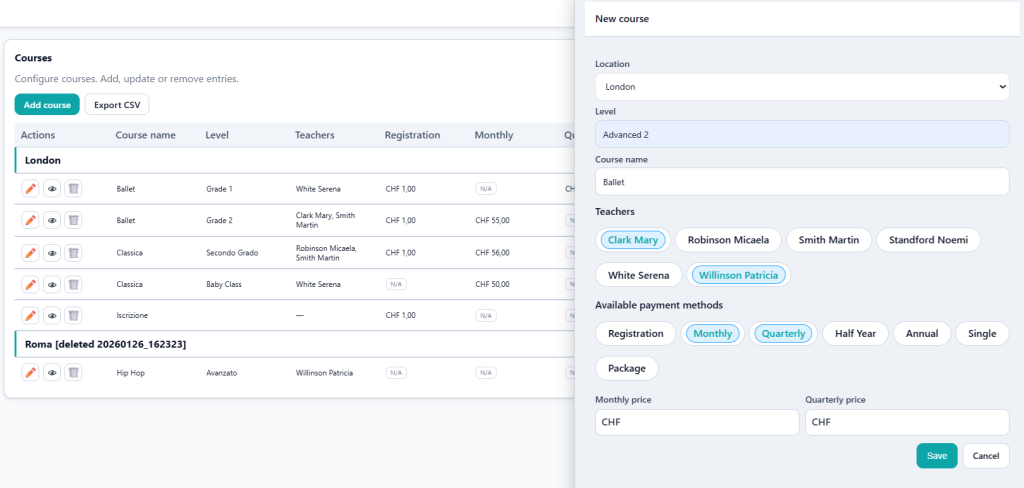The height and width of the screenshot is (488, 1024).
Task: Export the courses as CSV
Action: point(117,105)
